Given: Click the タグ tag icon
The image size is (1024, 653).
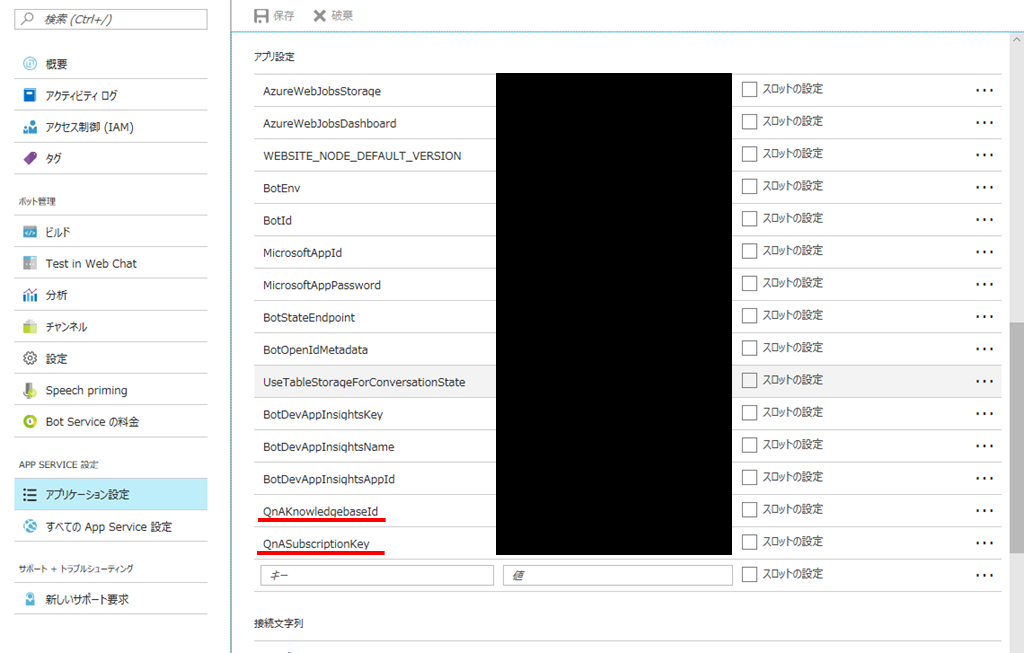Looking at the screenshot, I should point(30,158).
